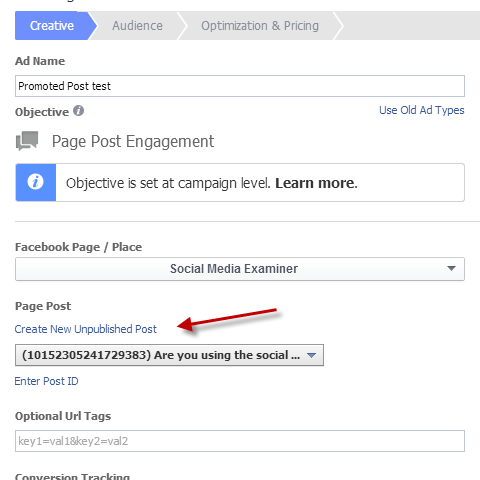Open the Creative tab
Viewport: 480px width, 480px height.
[52, 26]
